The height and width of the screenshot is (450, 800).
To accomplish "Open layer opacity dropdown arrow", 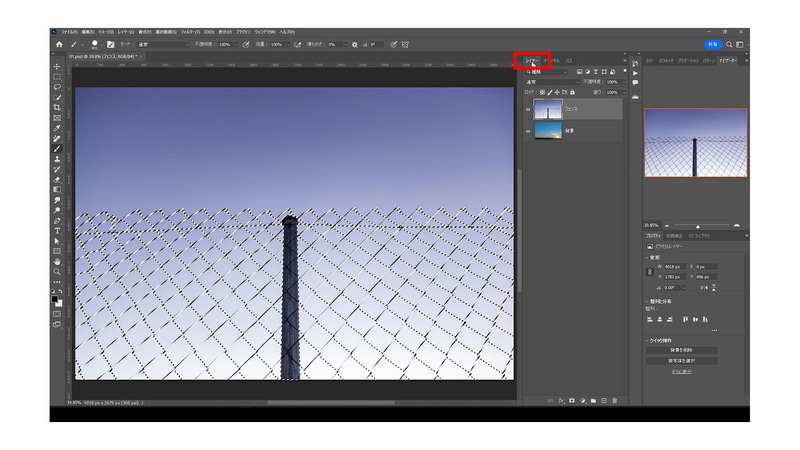I will [x=624, y=82].
